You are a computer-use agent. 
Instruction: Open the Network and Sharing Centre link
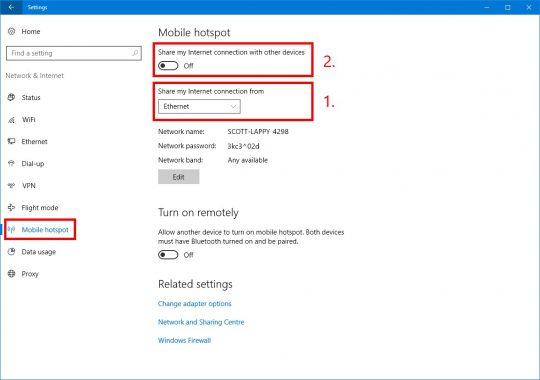(201, 322)
